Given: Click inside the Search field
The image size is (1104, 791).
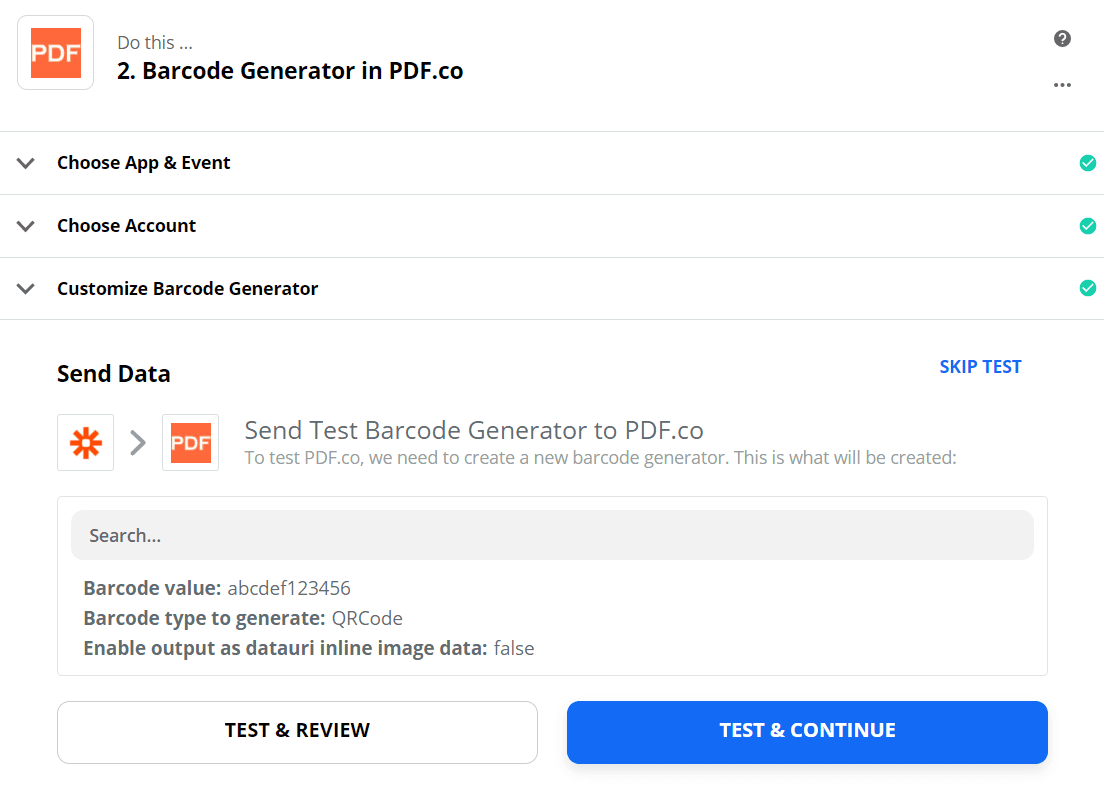Looking at the screenshot, I should [x=551, y=535].
